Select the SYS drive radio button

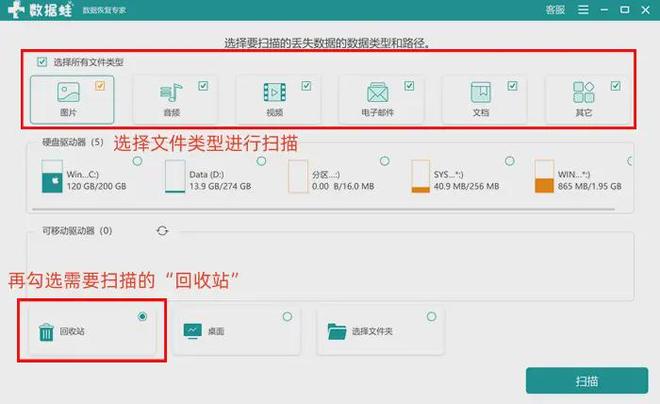click(510, 161)
